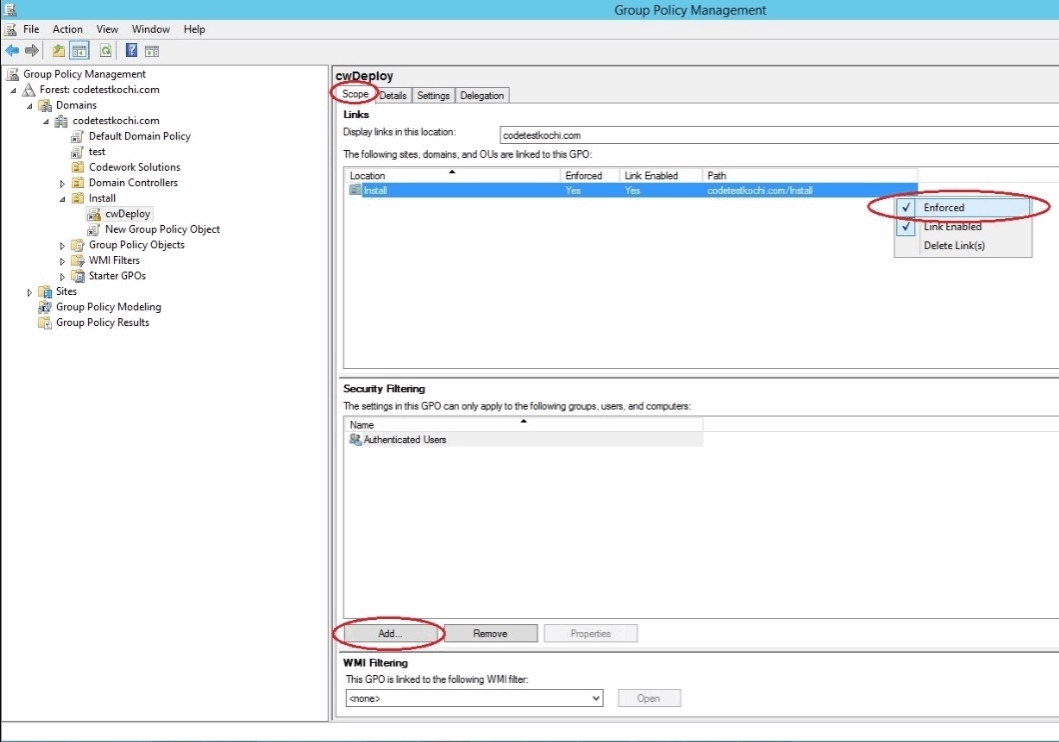Click the Refresh toolbar icon

[x=105, y=51]
